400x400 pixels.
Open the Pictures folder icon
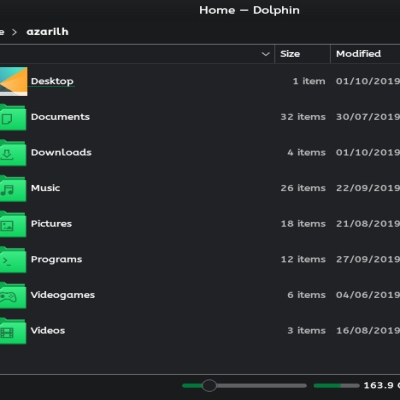[13, 224]
